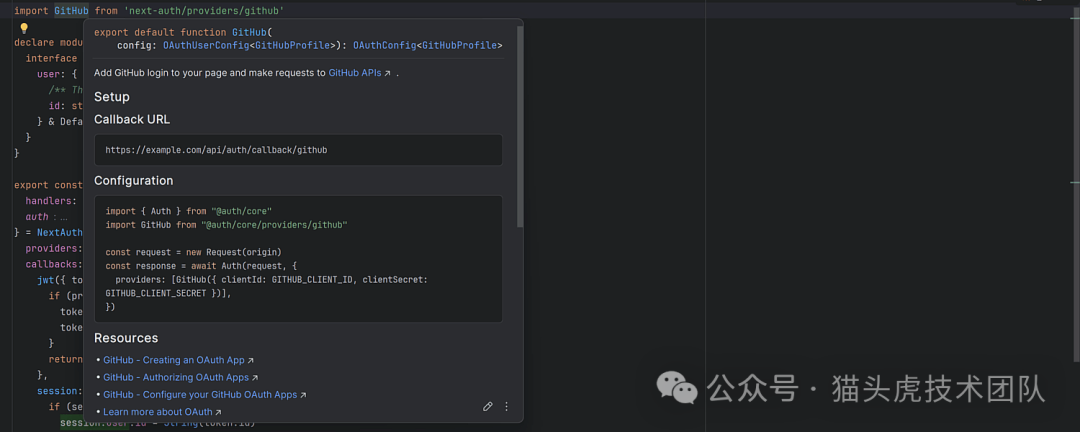Click the callback URL code block

pyautogui.click(x=298, y=150)
